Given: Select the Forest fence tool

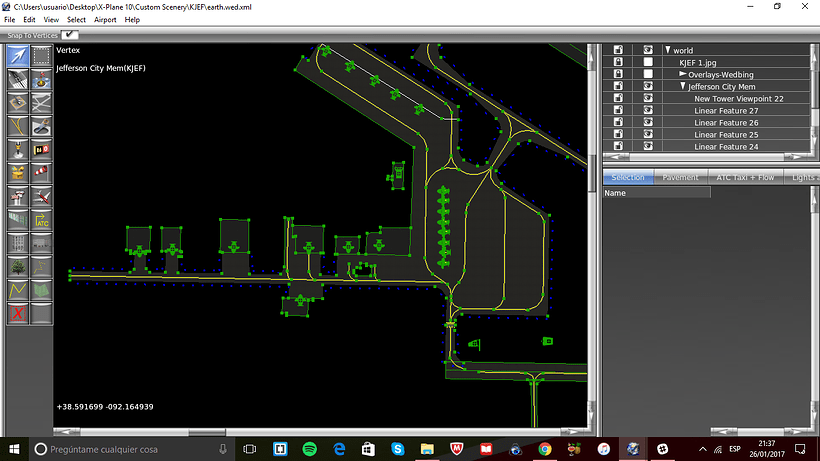Looking at the screenshot, I should [x=41, y=244].
